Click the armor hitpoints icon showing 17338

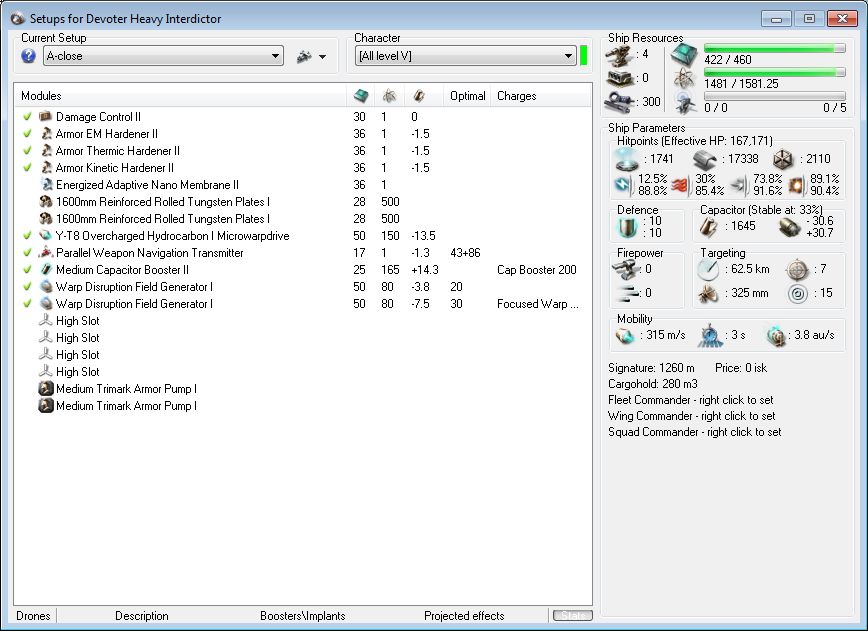tap(704, 159)
